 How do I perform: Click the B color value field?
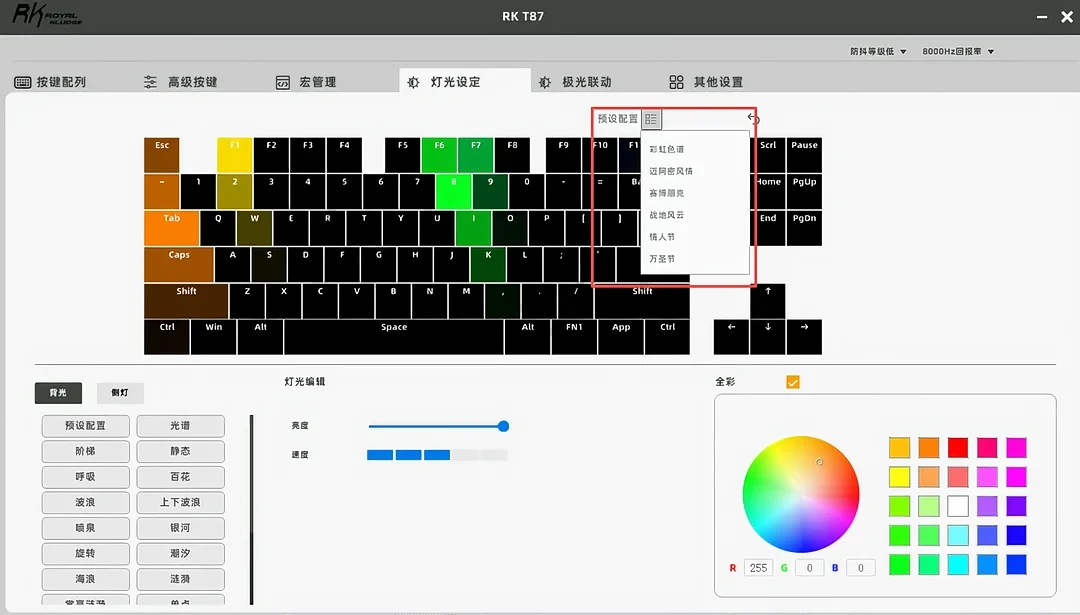(x=860, y=568)
